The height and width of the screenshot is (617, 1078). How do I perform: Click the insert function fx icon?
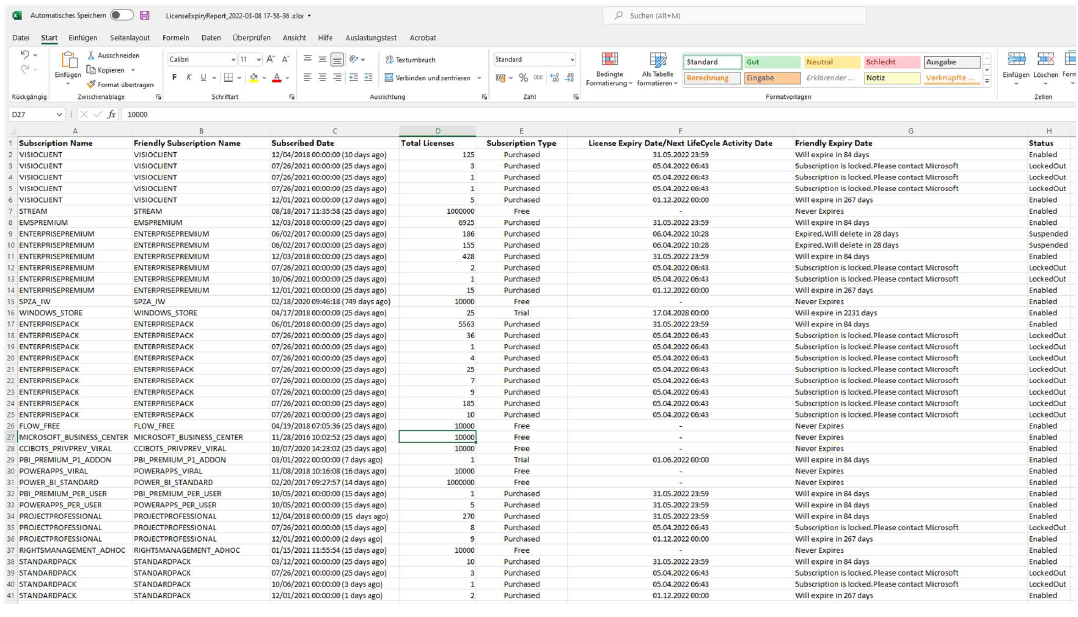111,114
